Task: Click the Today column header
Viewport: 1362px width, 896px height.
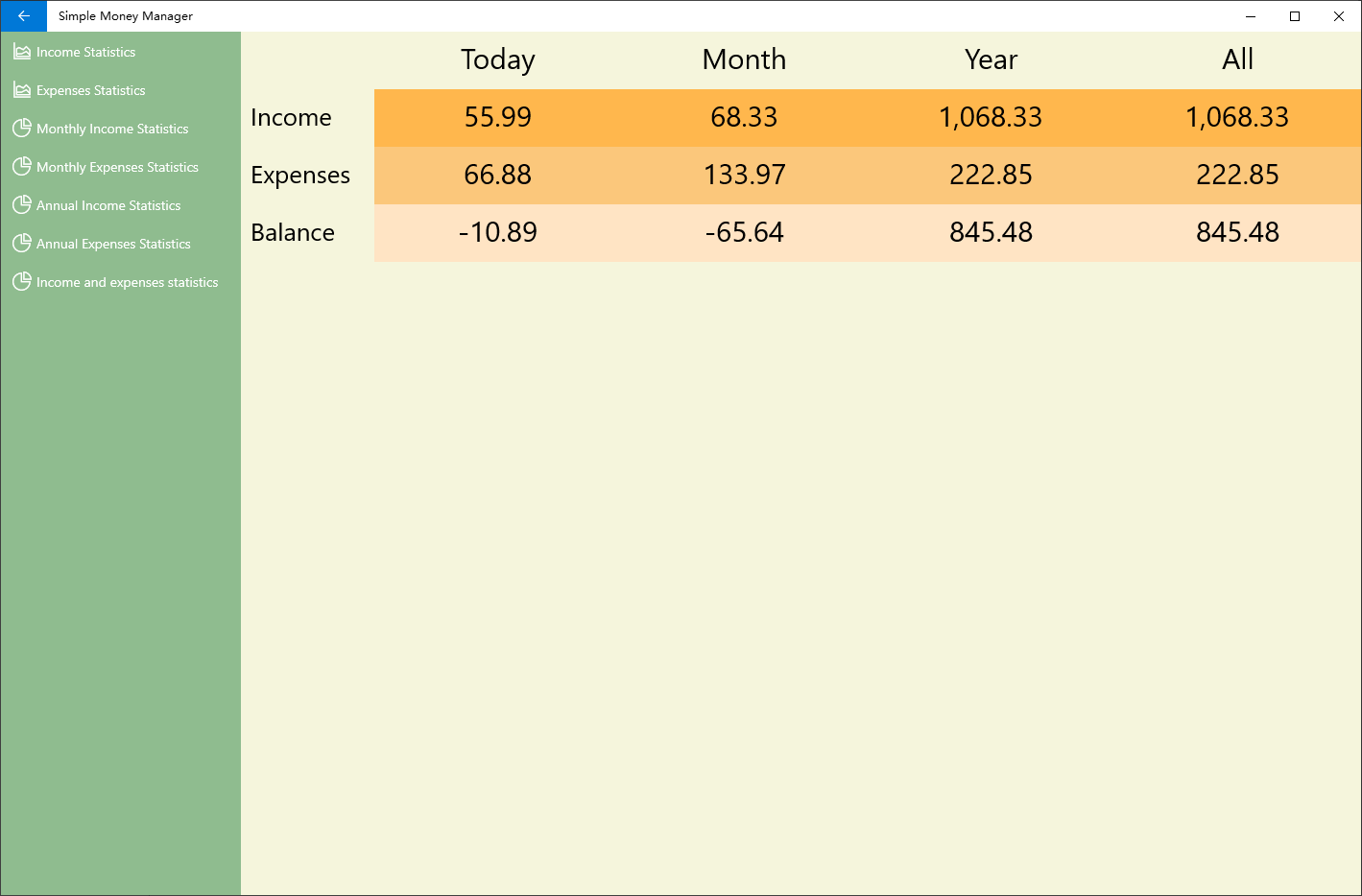Action: click(497, 59)
